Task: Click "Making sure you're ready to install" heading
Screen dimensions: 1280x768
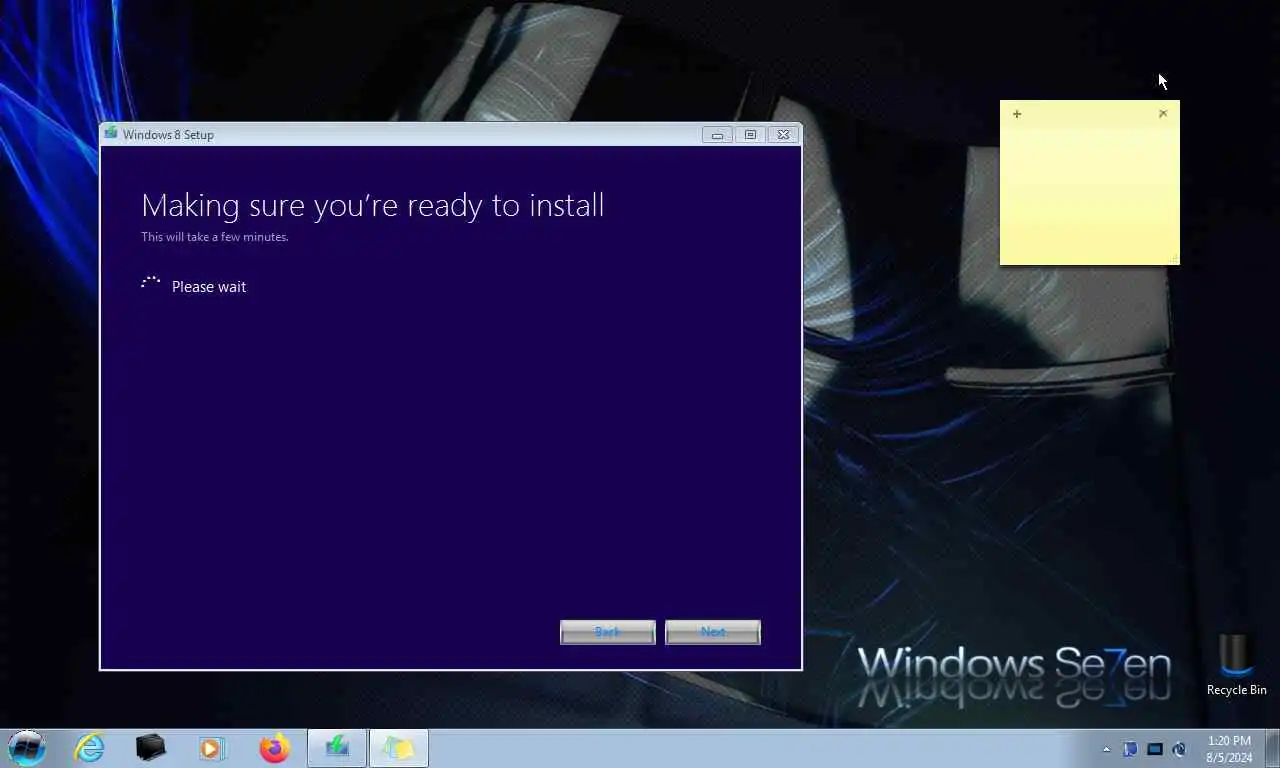Action: pos(372,205)
